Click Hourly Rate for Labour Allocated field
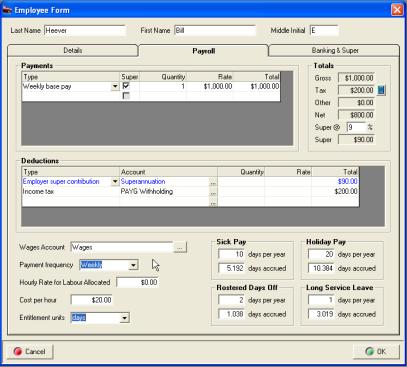407x367 pixels. click(x=137, y=282)
